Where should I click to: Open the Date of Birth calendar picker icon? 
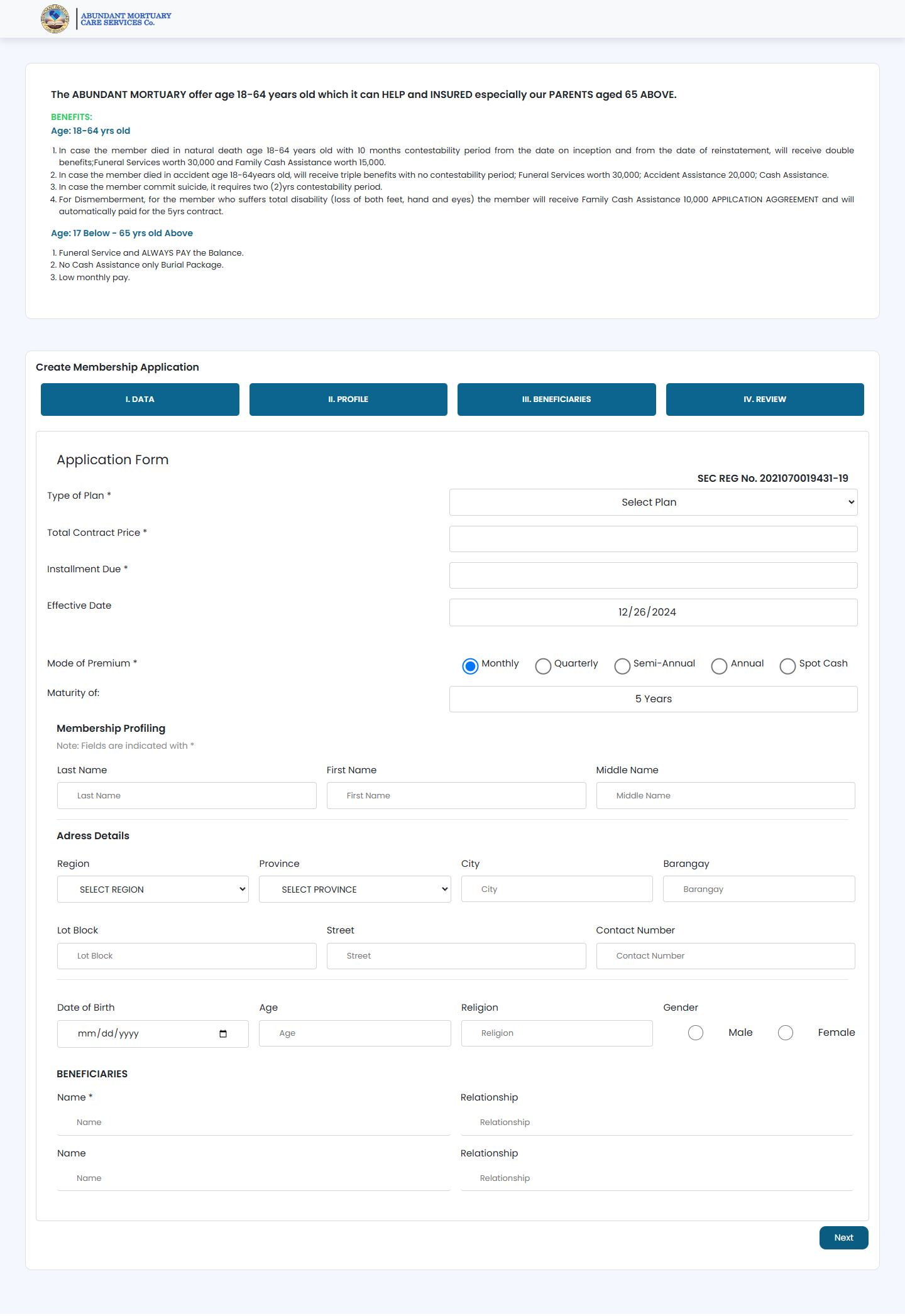[x=223, y=1034]
